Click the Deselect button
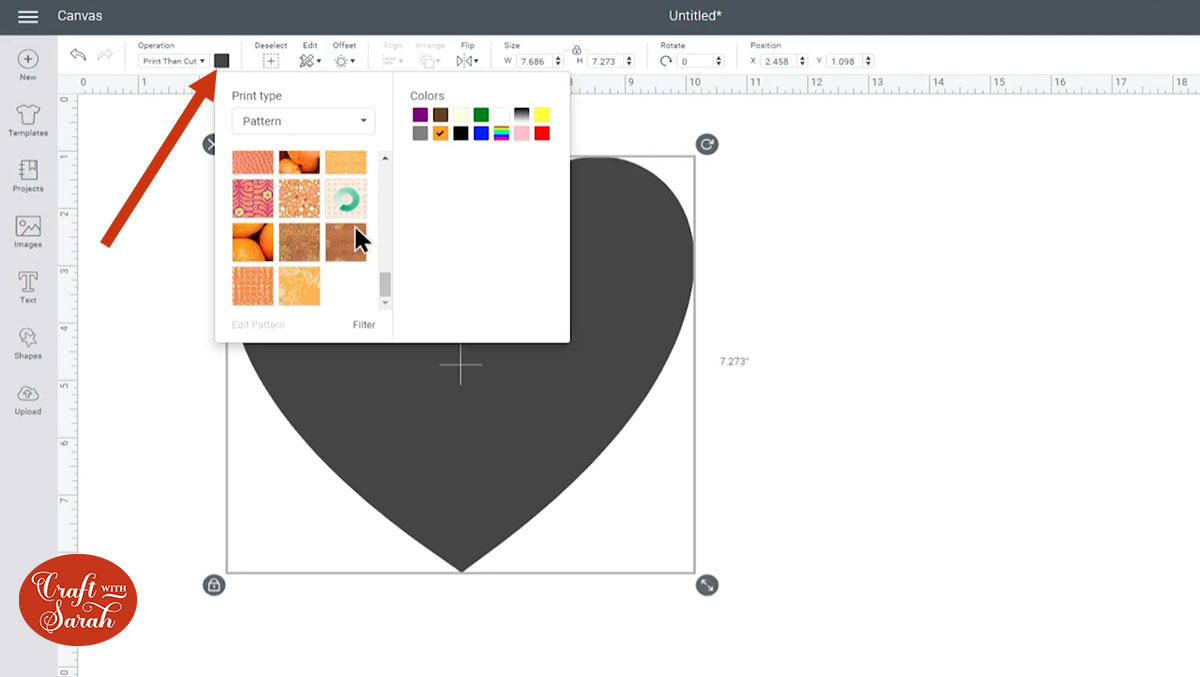 tap(270, 61)
